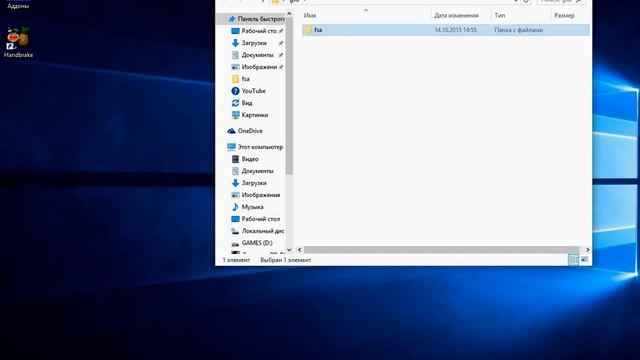Image resolution: width=640 pixels, height=360 pixels.
Task: Click the navigation pane vertical scrollbar thumb
Action: 289,96
